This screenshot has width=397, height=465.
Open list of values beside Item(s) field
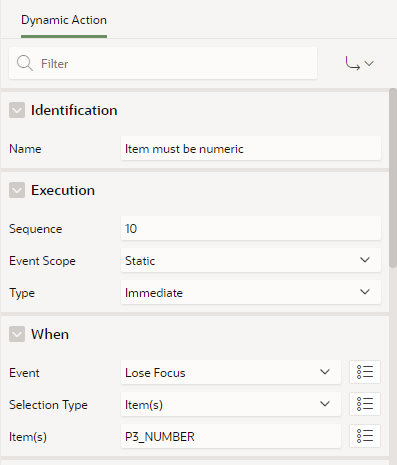click(x=365, y=436)
